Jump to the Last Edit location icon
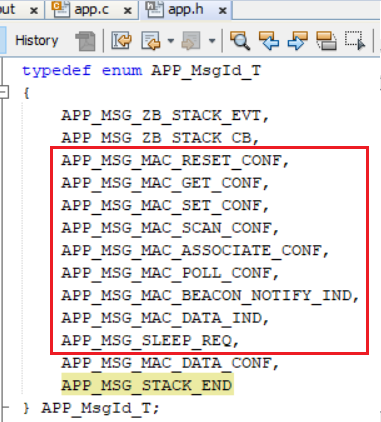381x422 pixels. (121, 41)
